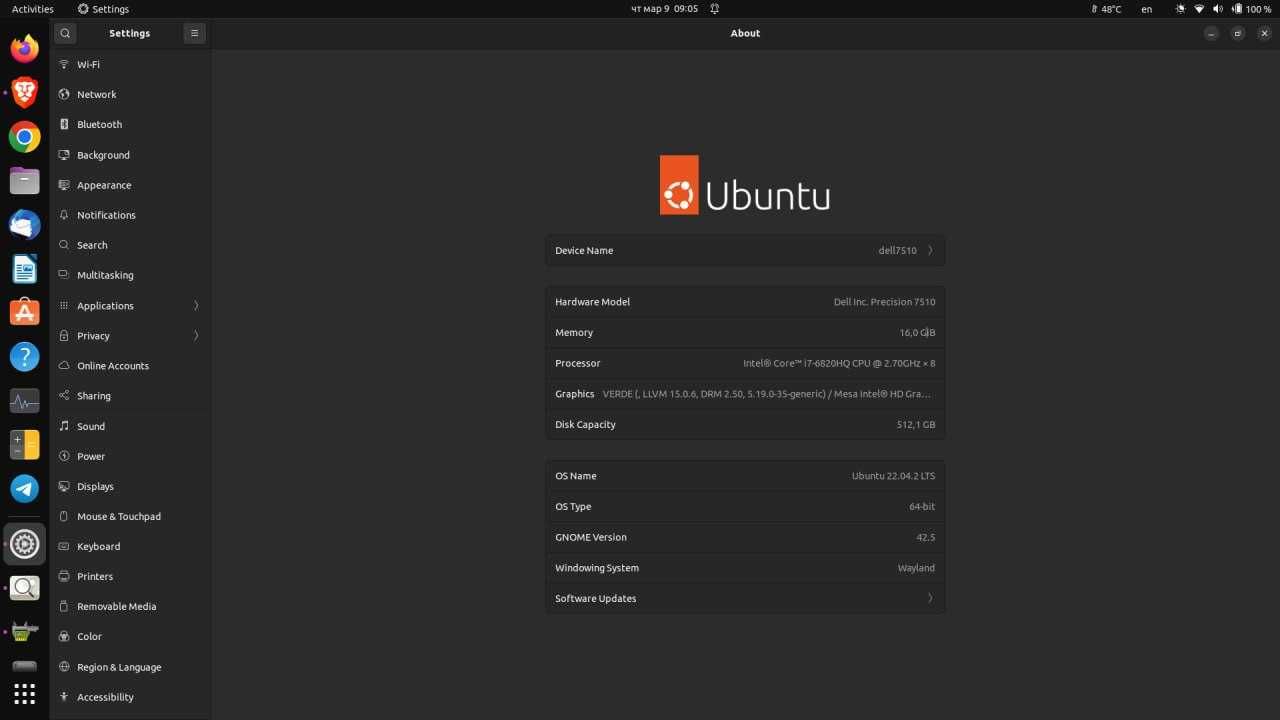Select Sharing in the sidebar
The width and height of the screenshot is (1280, 720).
[x=130, y=396]
